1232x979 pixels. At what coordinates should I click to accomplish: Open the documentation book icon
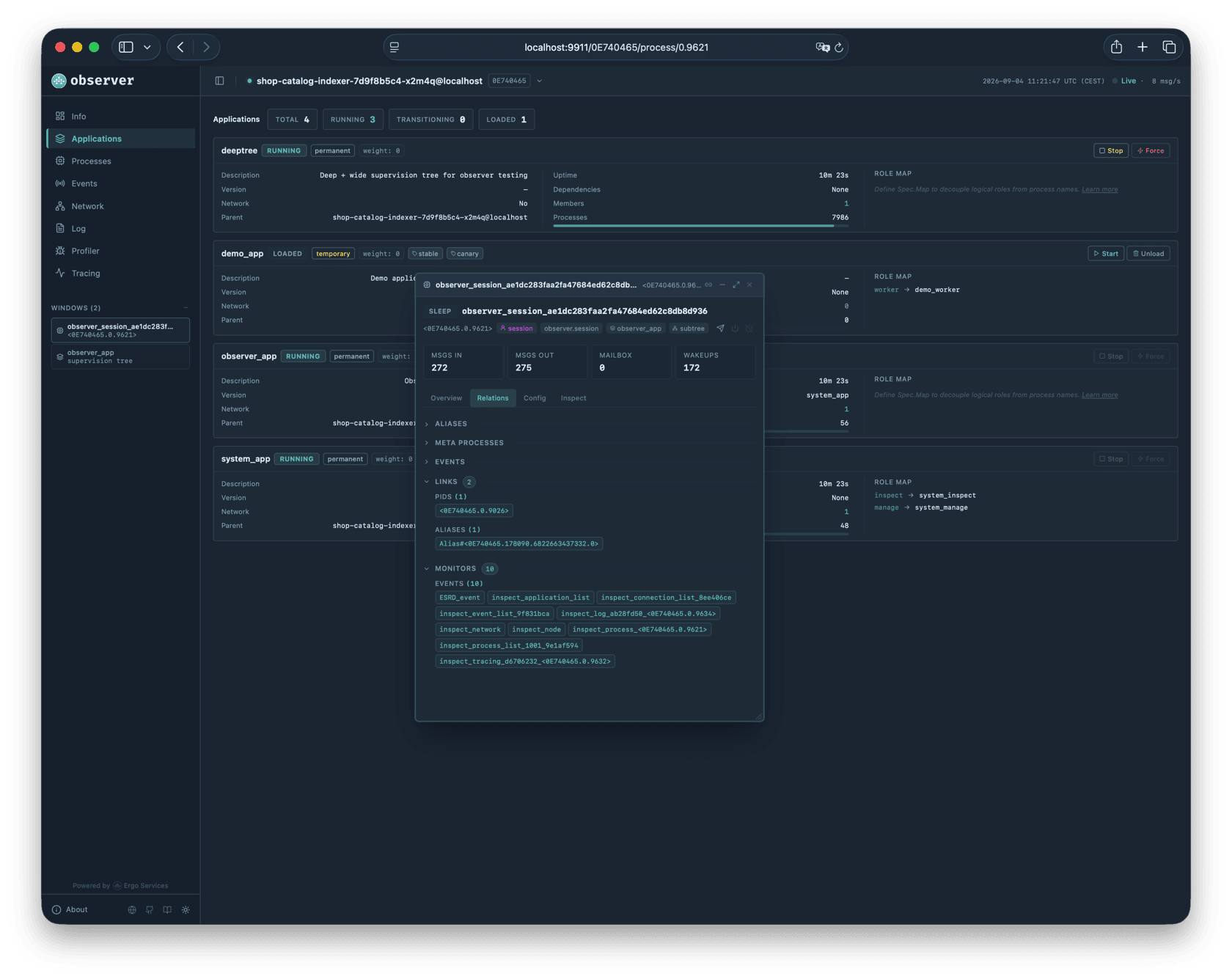click(167, 909)
